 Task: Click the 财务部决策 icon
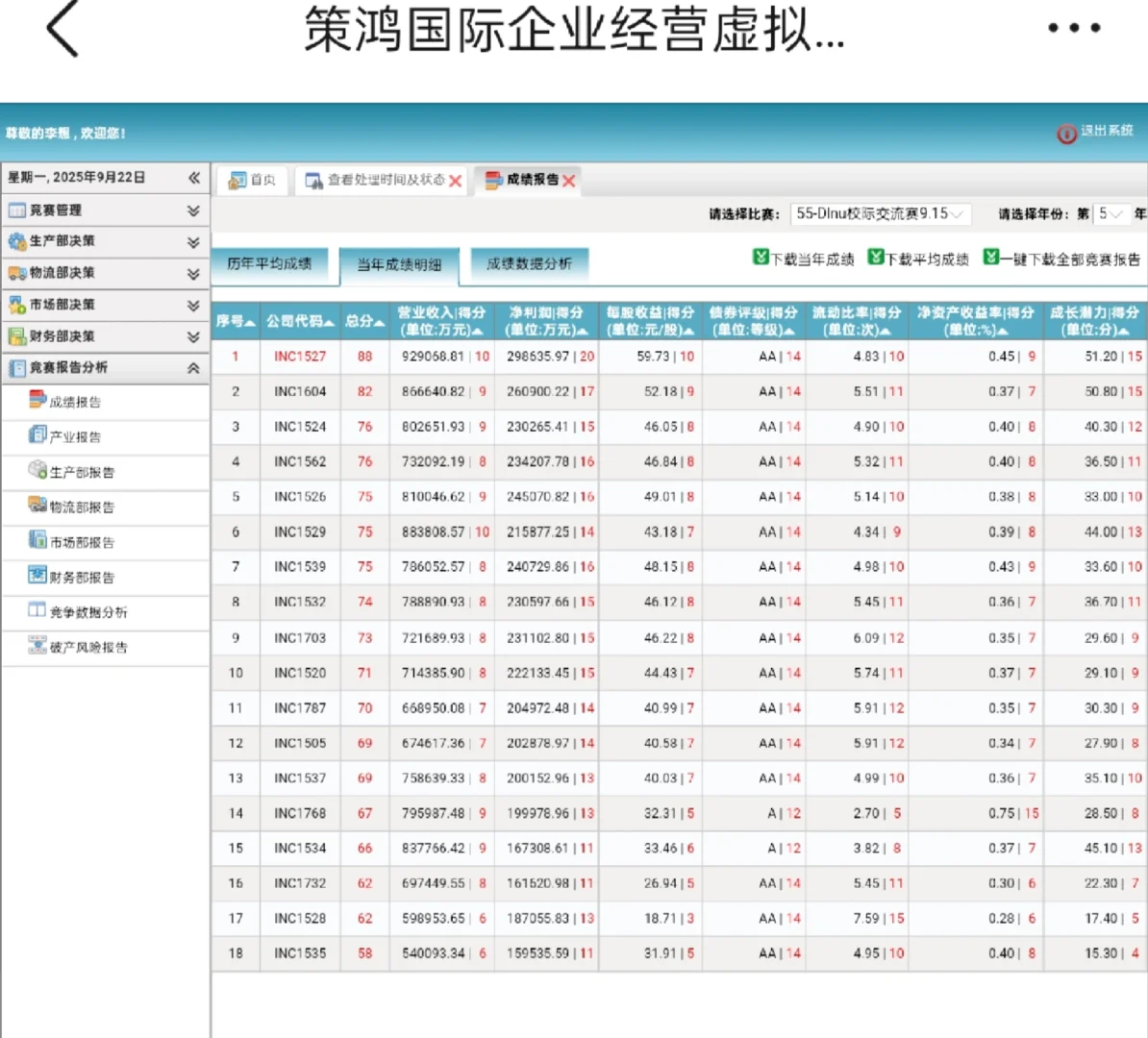(17, 336)
